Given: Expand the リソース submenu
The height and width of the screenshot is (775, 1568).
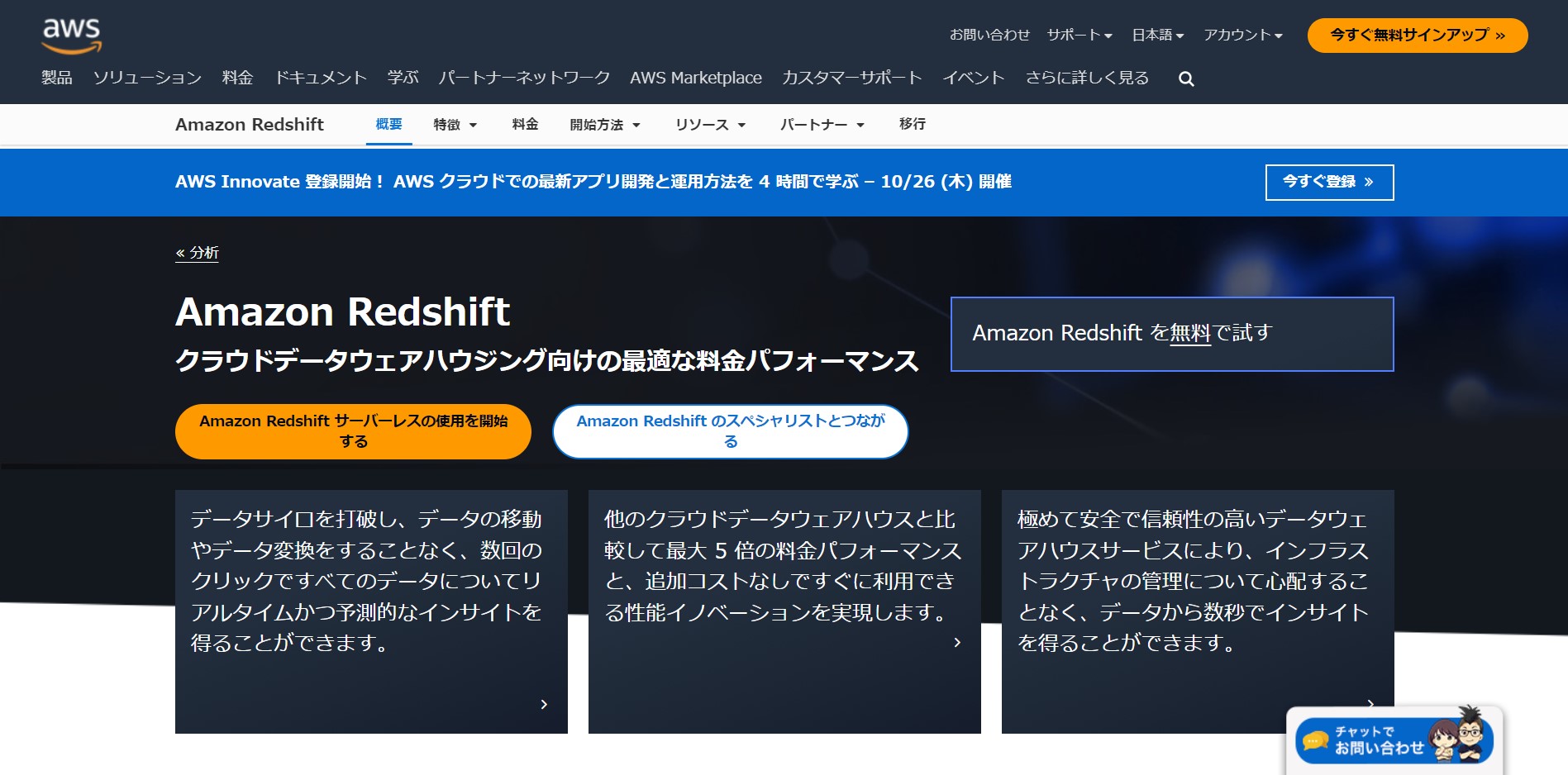Looking at the screenshot, I should 711,125.
